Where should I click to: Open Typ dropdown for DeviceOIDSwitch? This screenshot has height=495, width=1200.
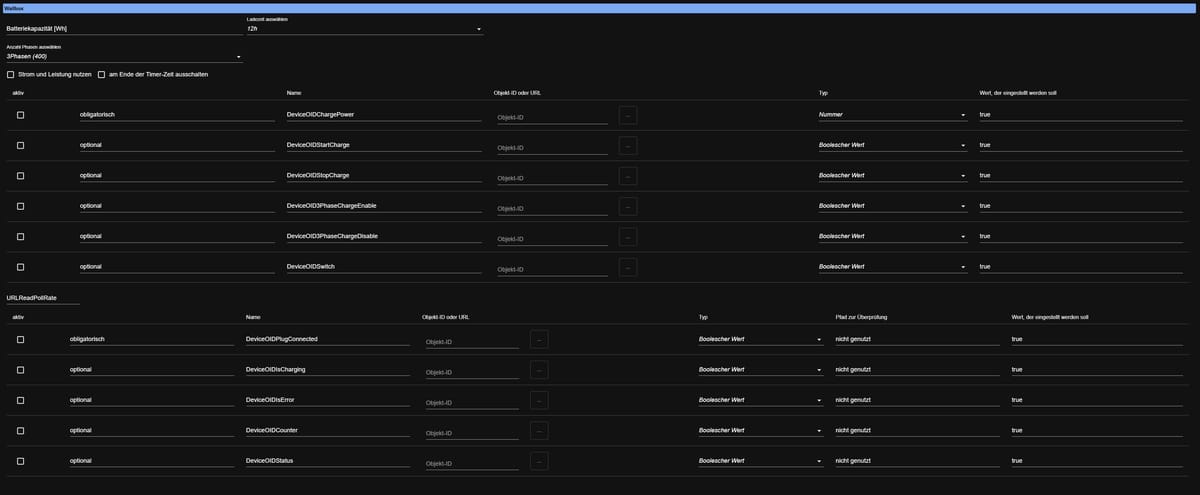(892, 267)
